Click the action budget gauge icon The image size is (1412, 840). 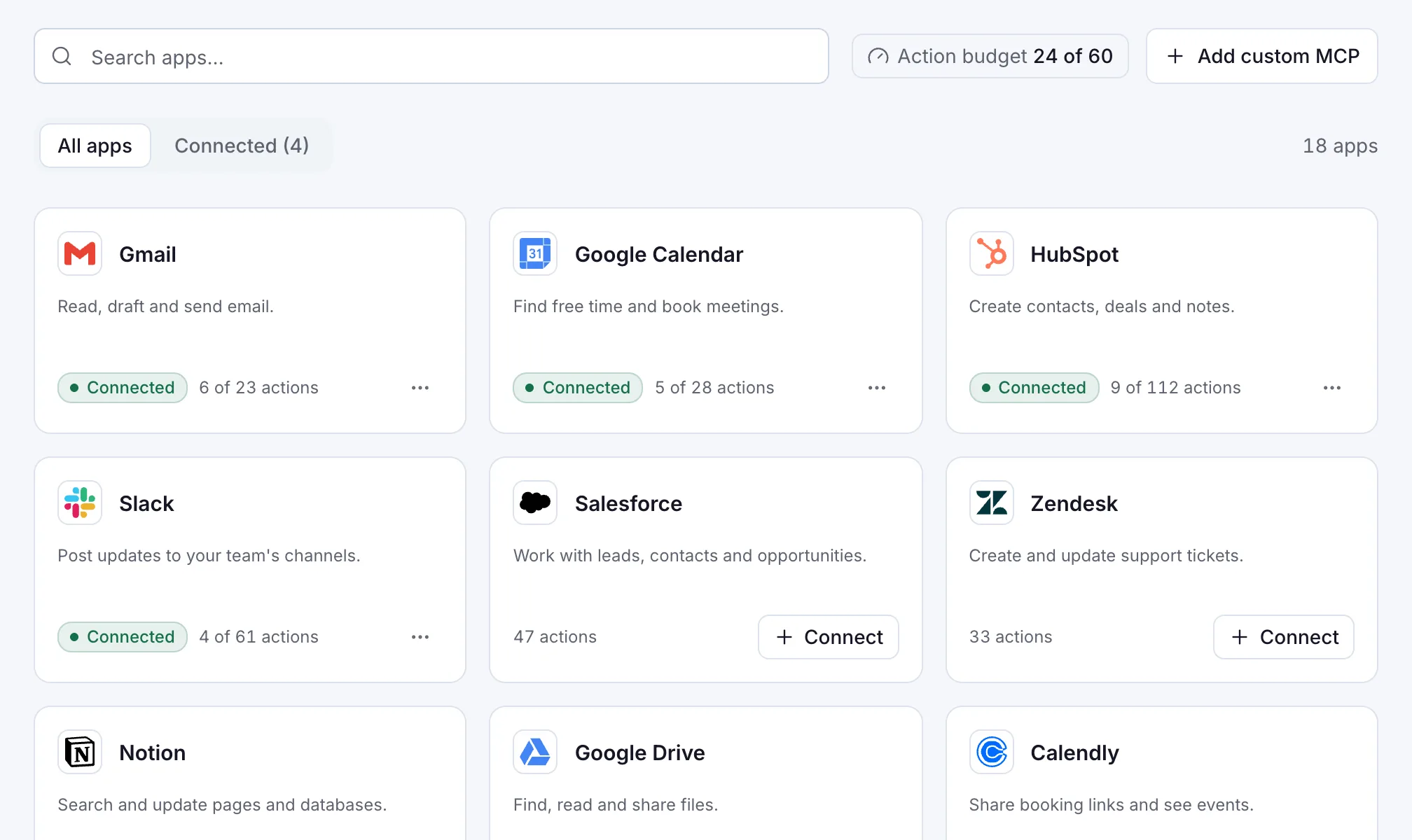(x=878, y=56)
